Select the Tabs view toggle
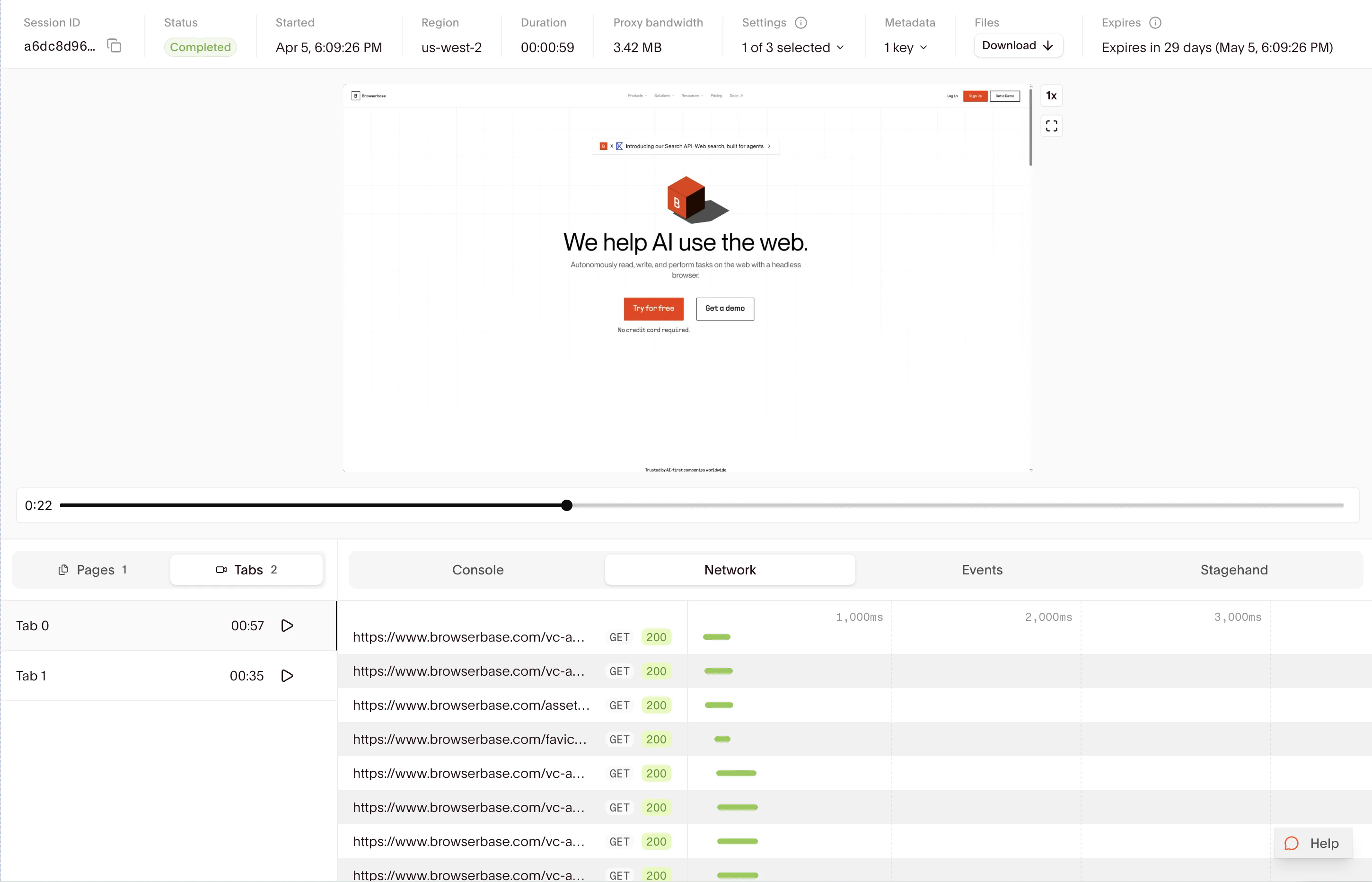Screen dimensions: 1372x882 coord(247,570)
